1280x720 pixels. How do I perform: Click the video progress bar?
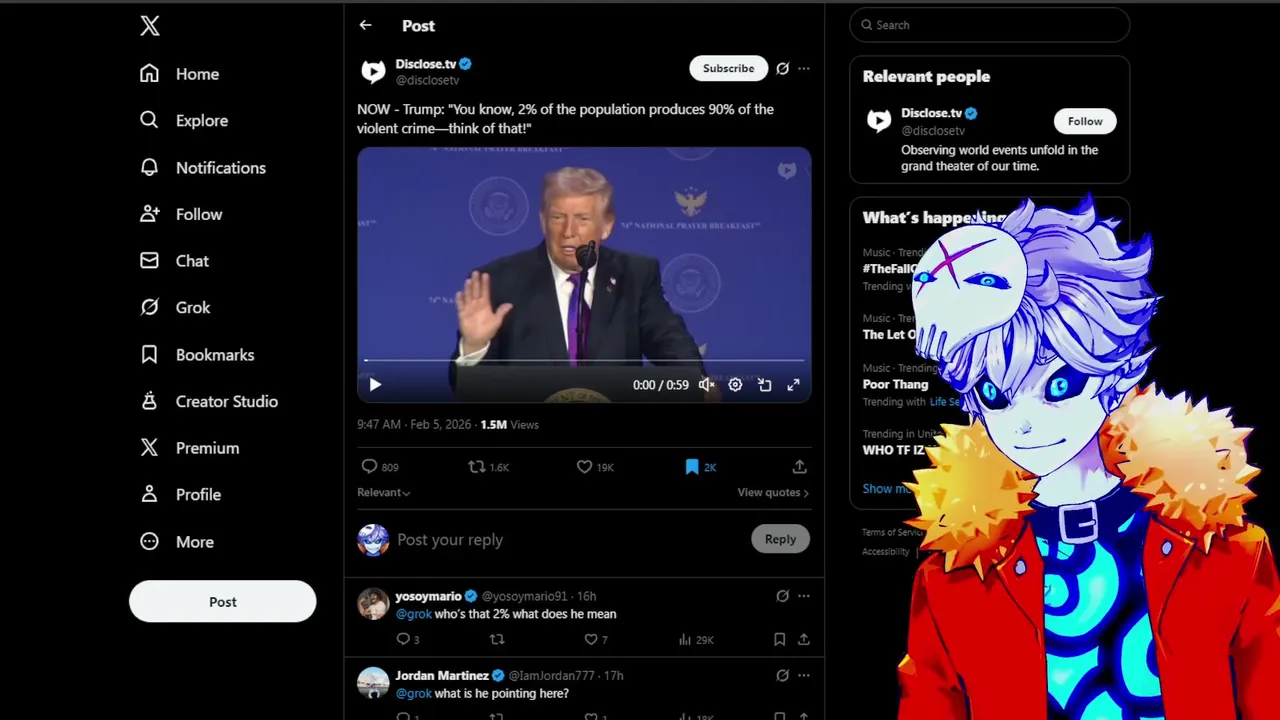(x=584, y=360)
